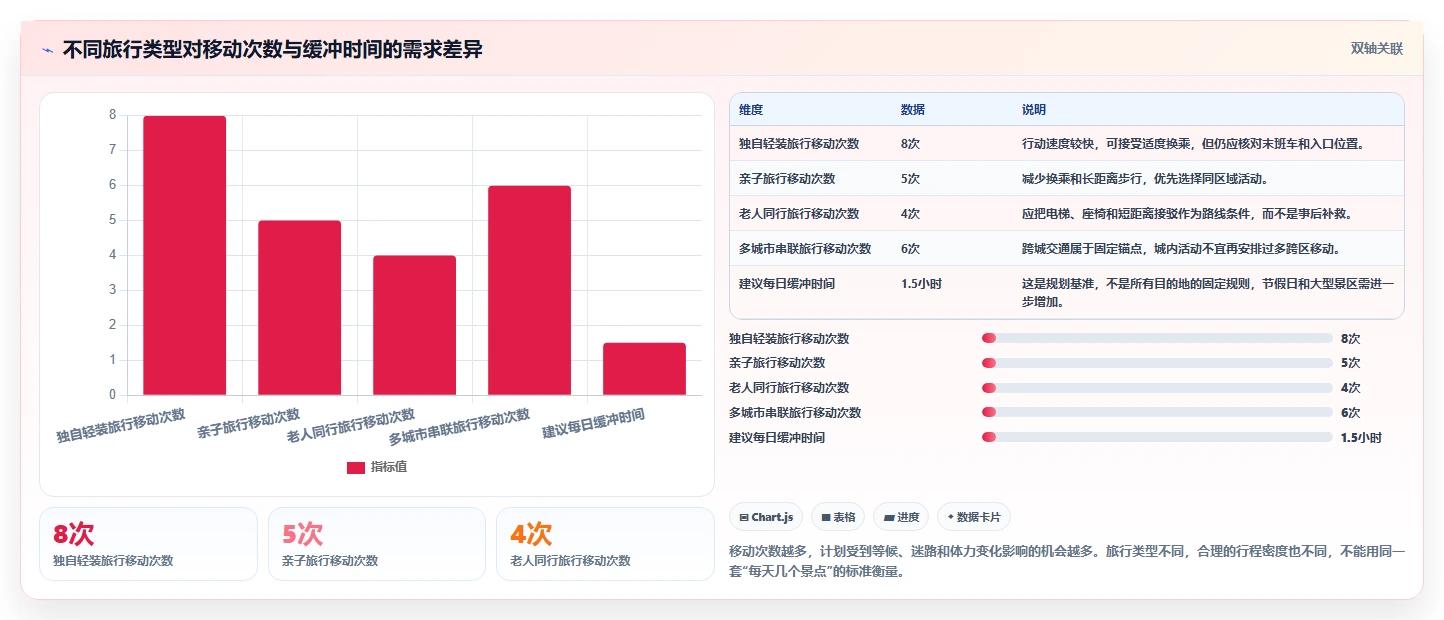Click the 1.5小时 value next to progress bar

pyautogui.click(x=1361, y=437)
